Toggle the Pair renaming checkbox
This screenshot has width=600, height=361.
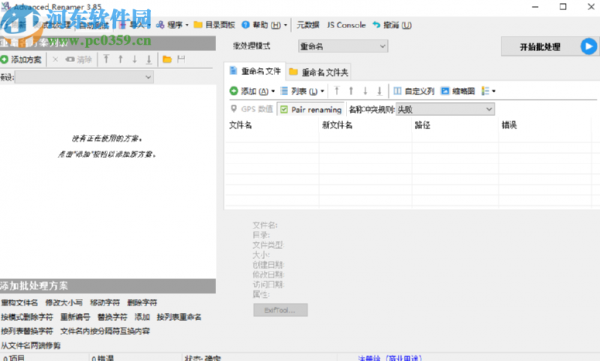284,110
